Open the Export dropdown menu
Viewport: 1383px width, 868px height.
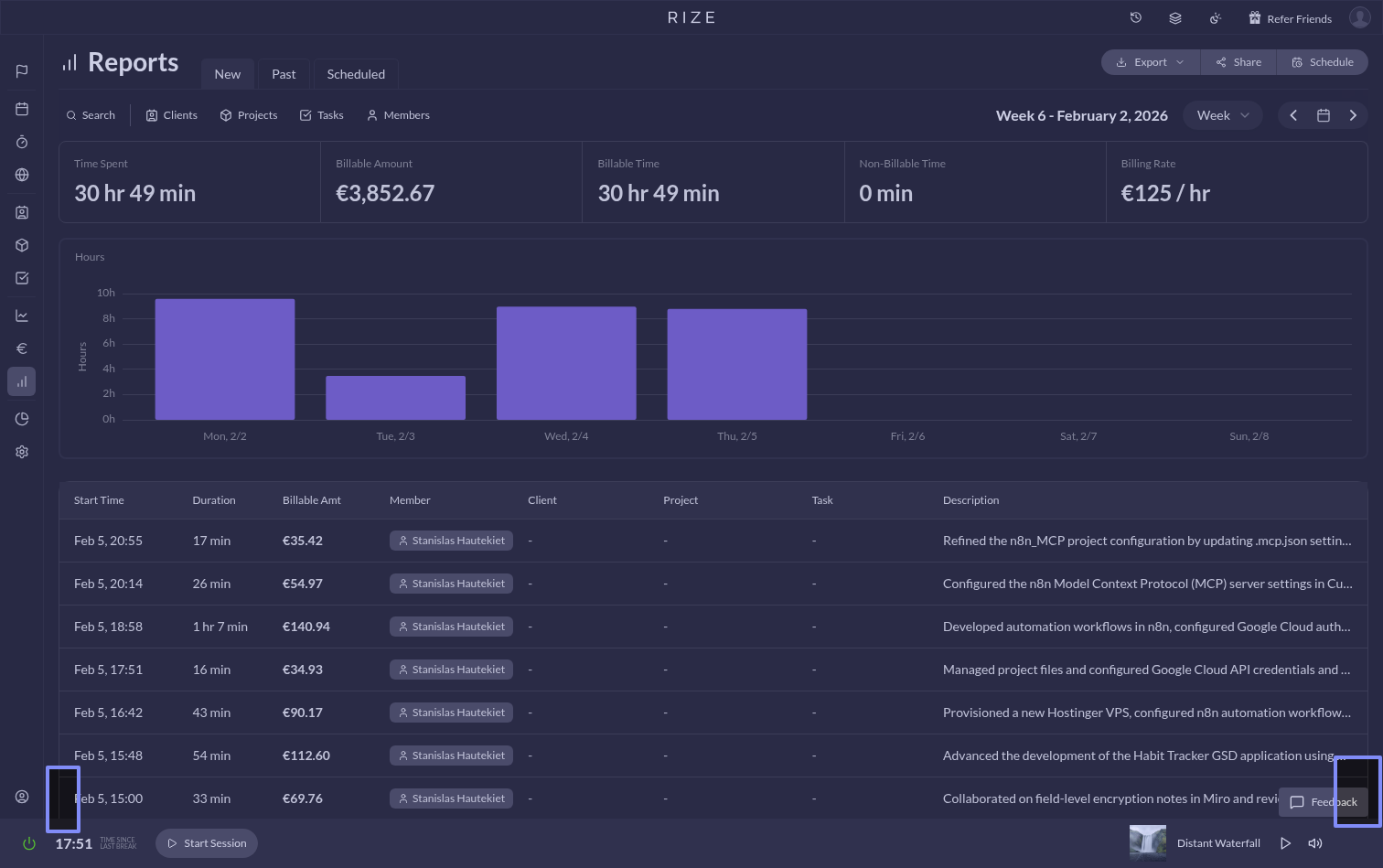tap(1150, 62)
